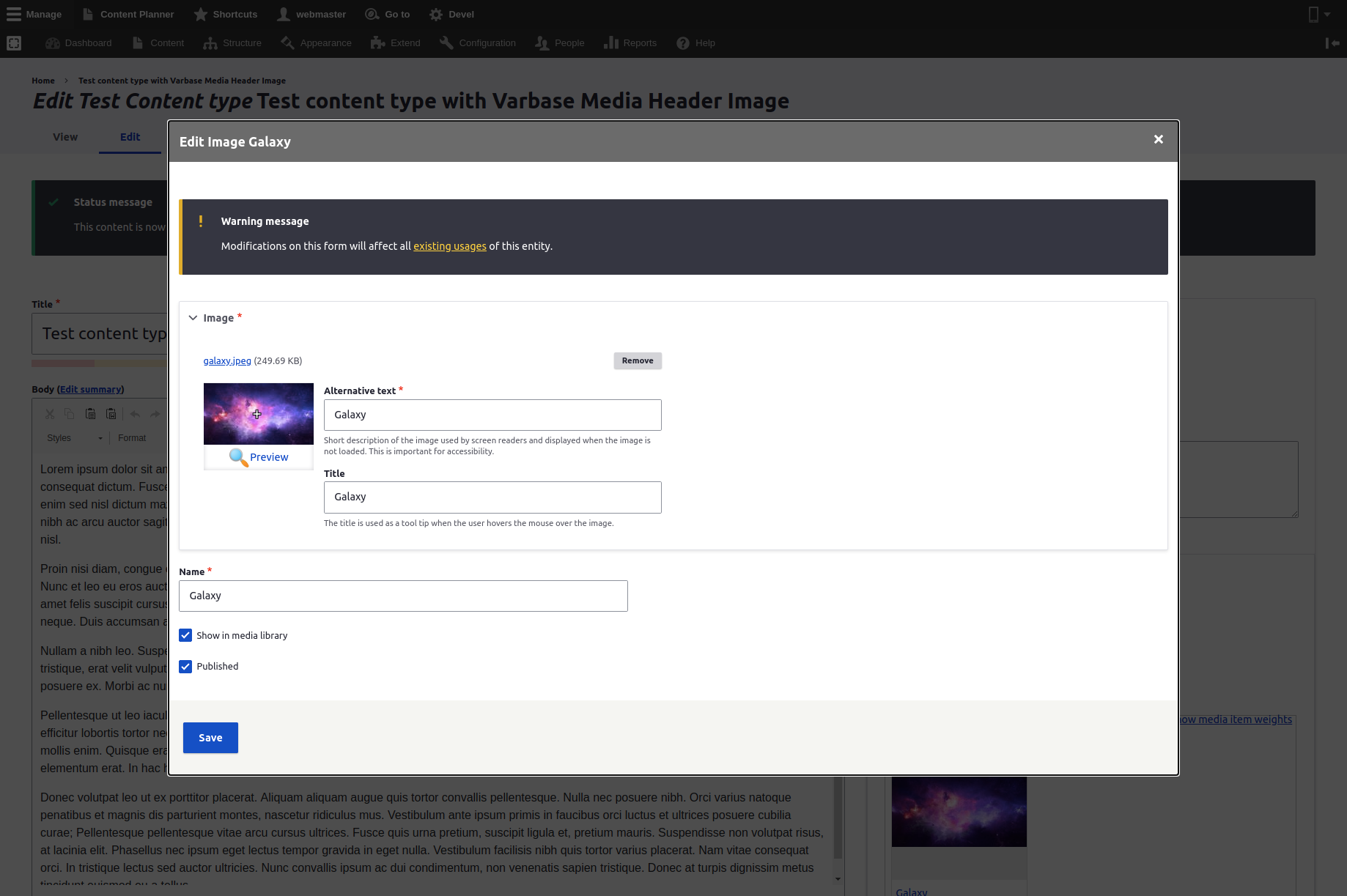The image size is (1347, 896).
Task: Disable the Published checkbox
Action: (185, 666)
